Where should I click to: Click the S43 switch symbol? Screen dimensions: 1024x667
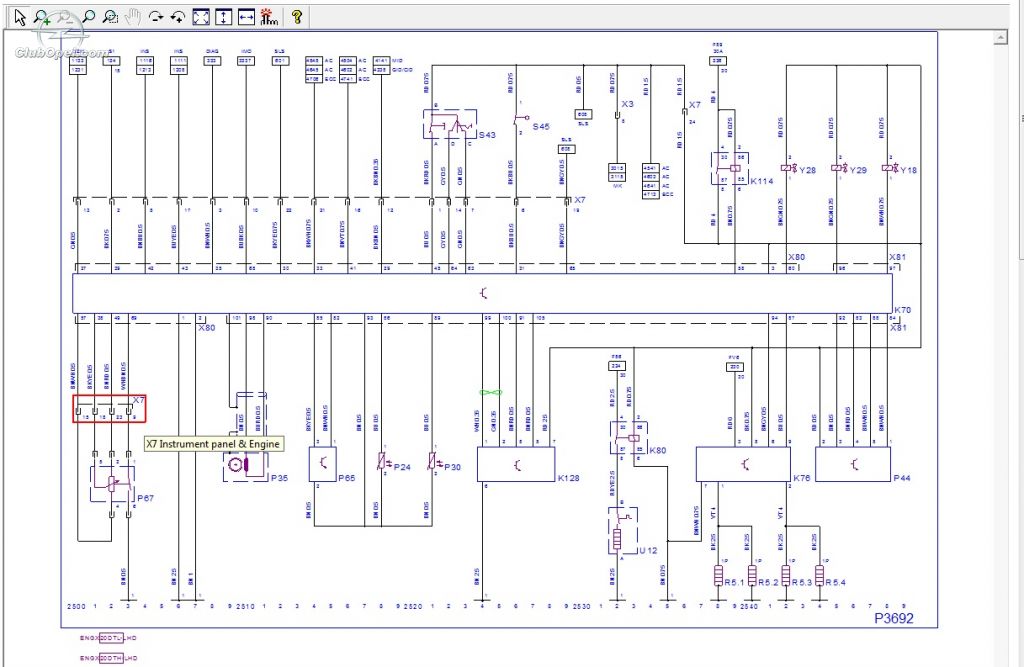pyautogui.click(x=450, y=124)
